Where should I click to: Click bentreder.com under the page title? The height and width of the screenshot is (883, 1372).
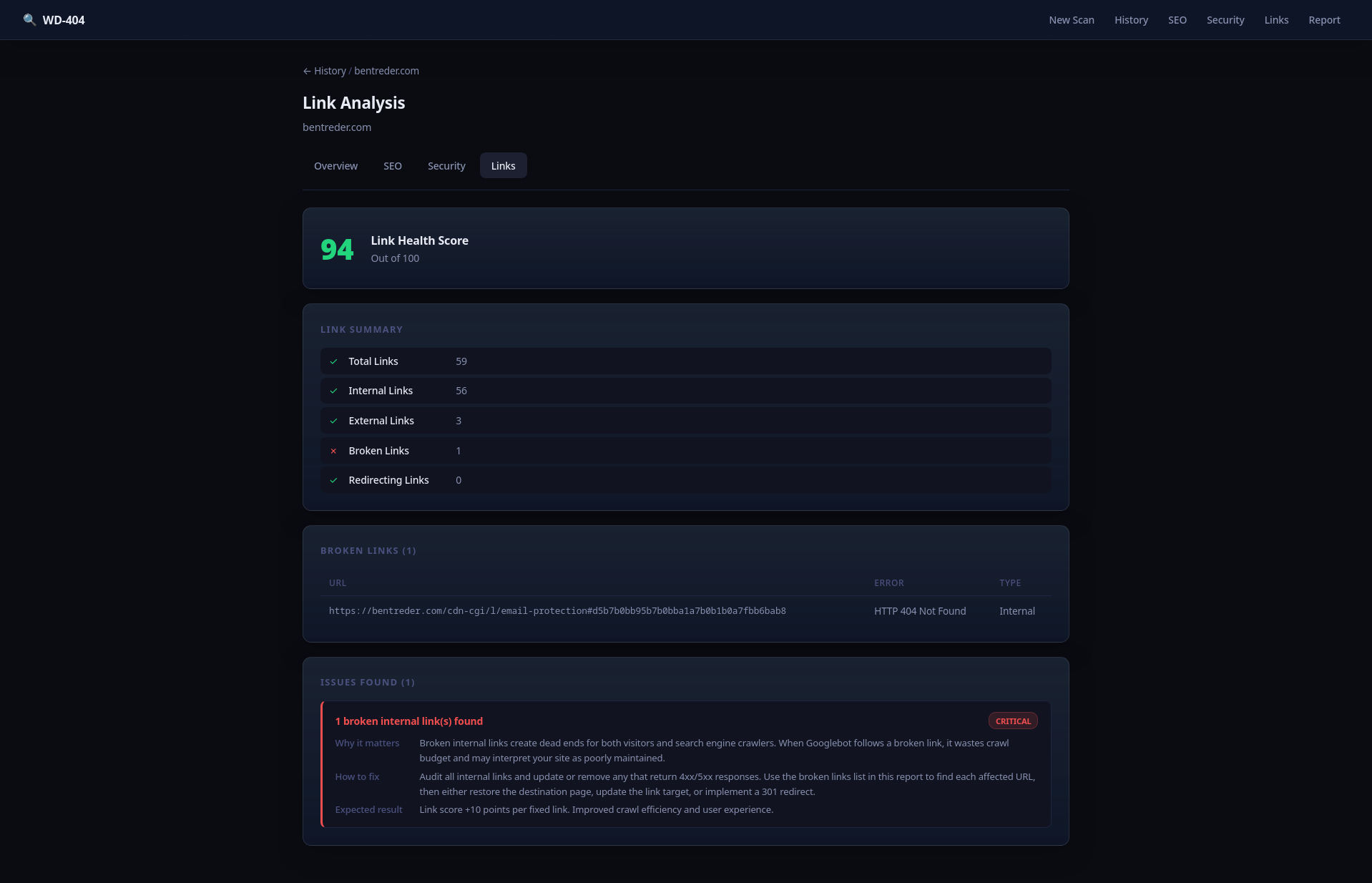336,127
